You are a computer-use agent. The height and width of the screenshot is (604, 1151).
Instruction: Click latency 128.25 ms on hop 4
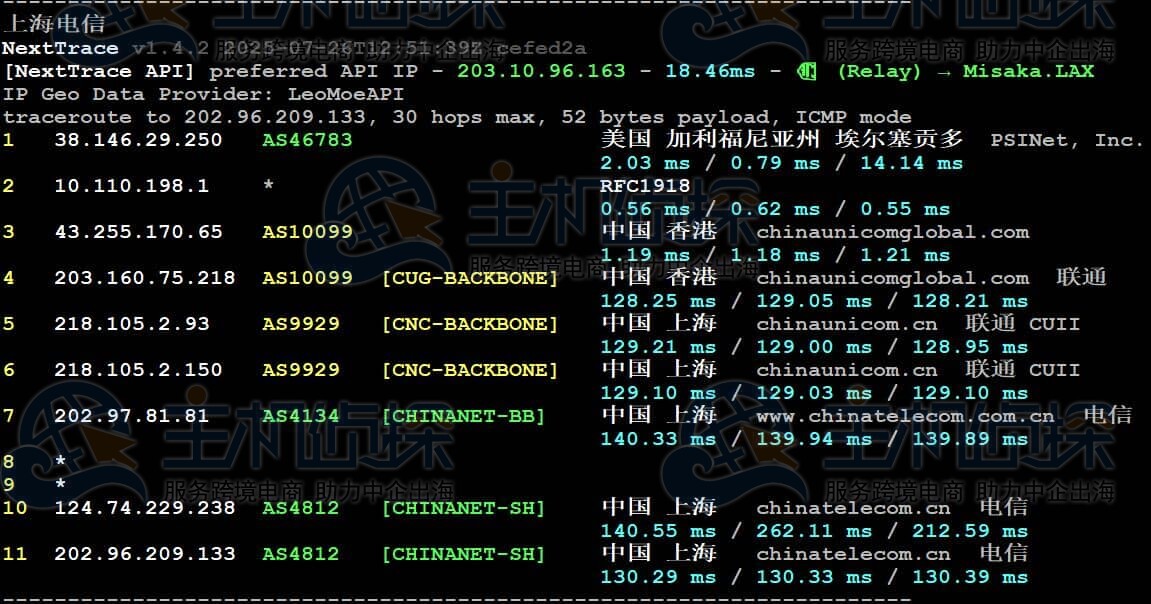(x=658, y=301)
